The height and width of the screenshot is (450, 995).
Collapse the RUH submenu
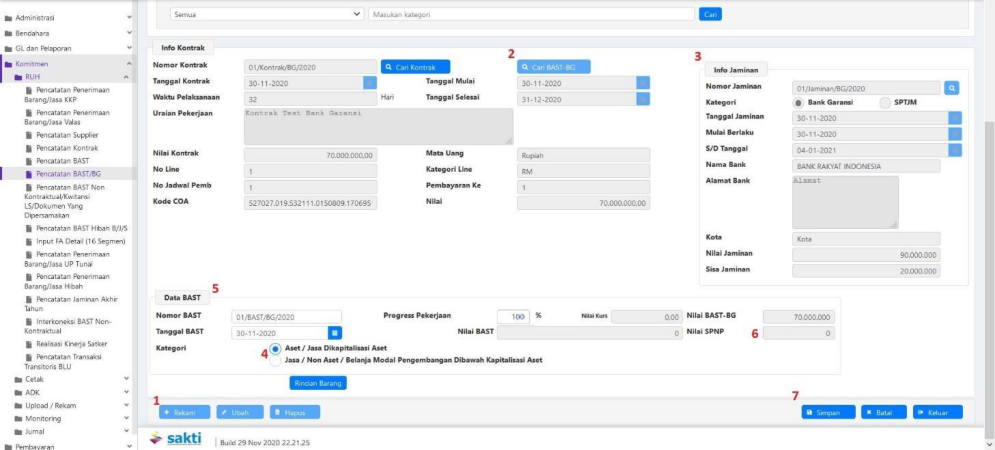point(127,76)
